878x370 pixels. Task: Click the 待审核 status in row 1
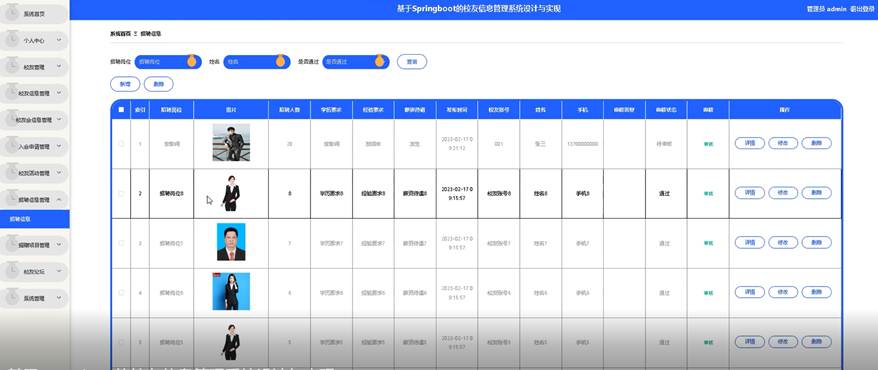coord(665,144)
